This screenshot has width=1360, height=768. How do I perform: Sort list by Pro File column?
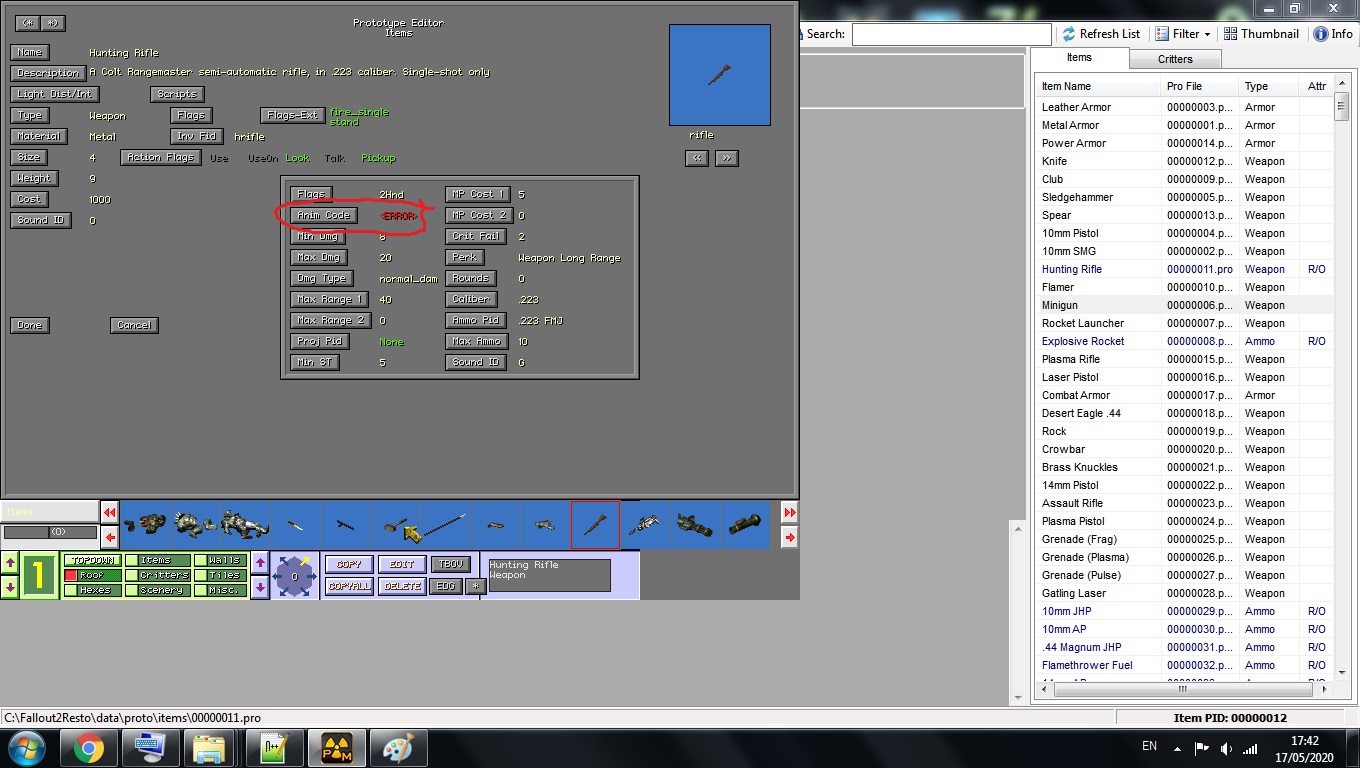[1200, 86]
